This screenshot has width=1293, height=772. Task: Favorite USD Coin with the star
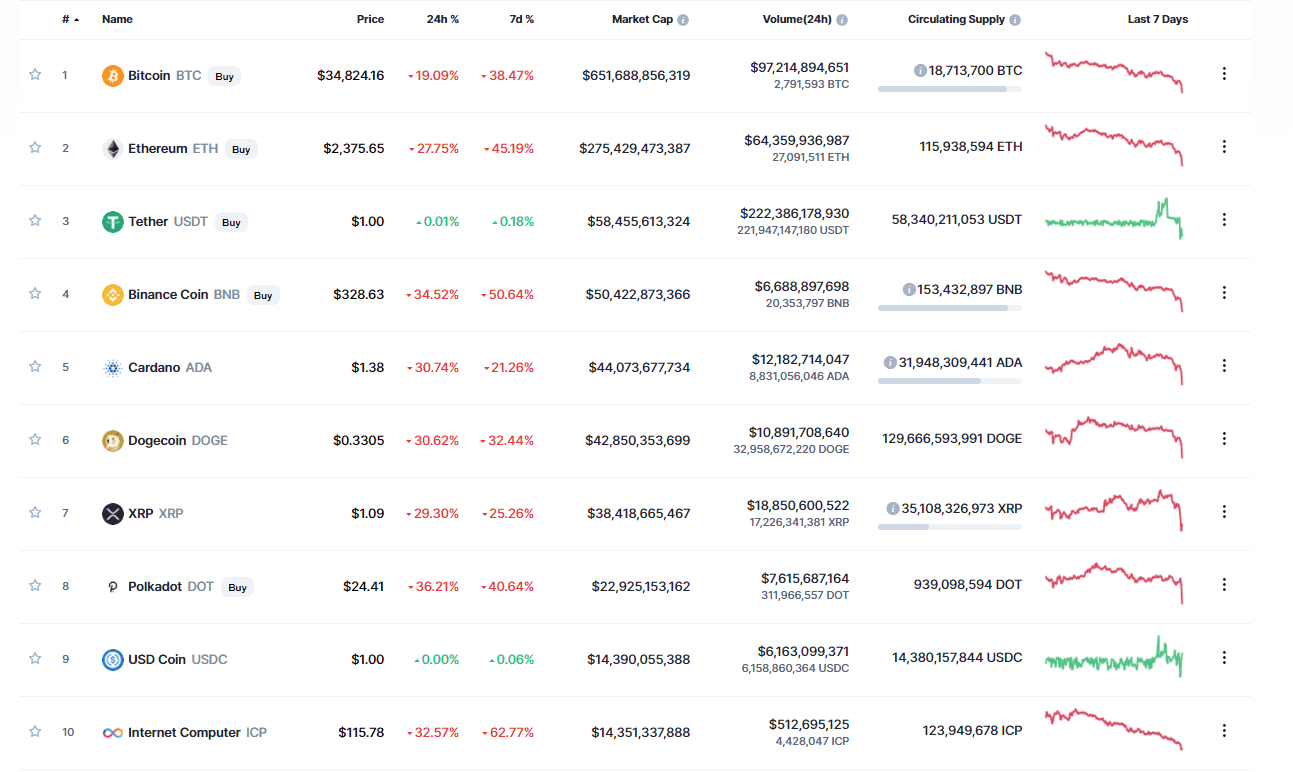click(35, 659)
